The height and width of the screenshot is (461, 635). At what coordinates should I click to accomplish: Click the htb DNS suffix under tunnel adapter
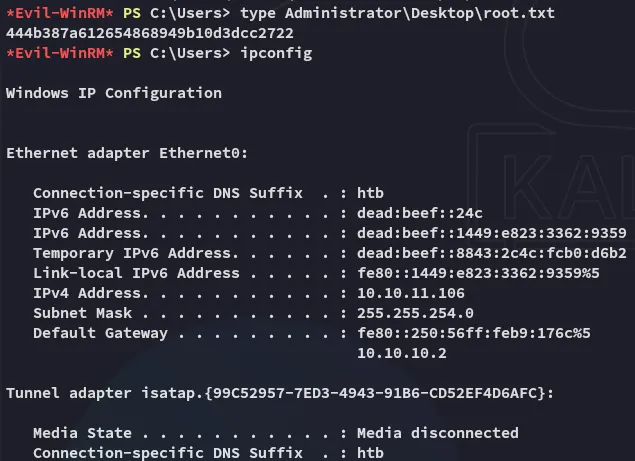(x=370, y=453)
